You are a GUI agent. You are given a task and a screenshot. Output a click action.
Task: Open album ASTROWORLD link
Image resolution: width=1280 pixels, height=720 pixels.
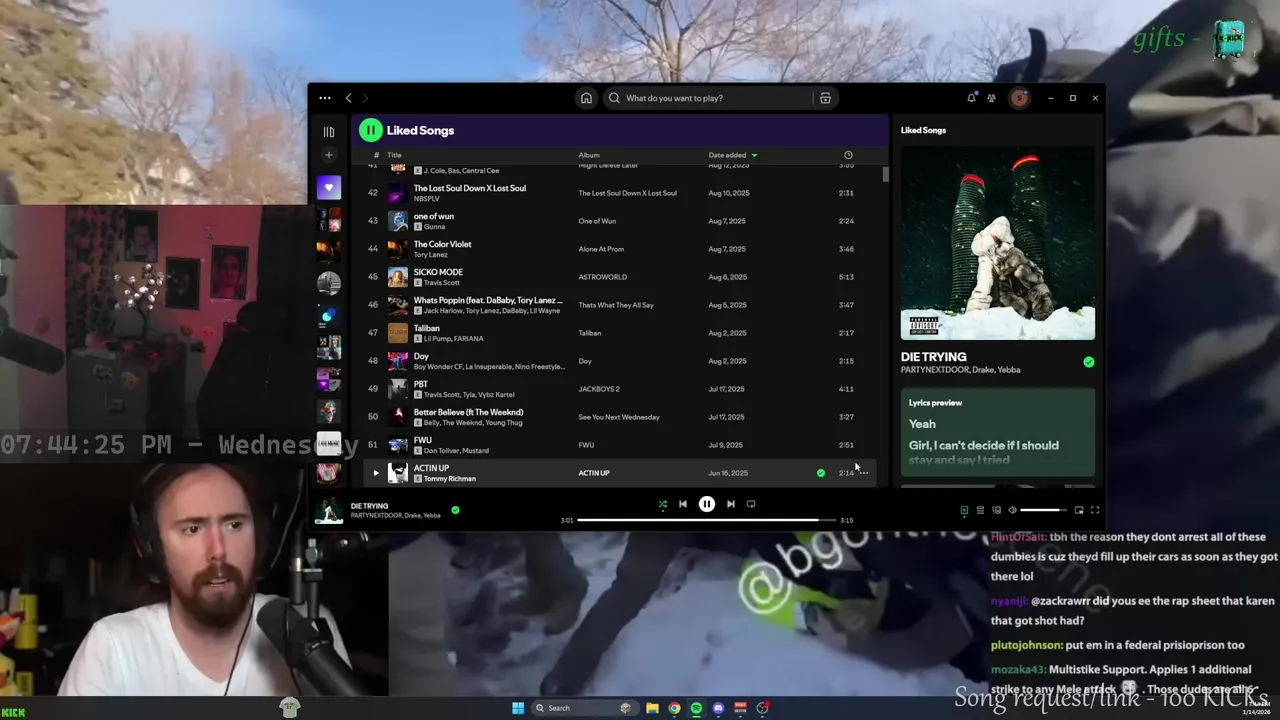point(603,277)
